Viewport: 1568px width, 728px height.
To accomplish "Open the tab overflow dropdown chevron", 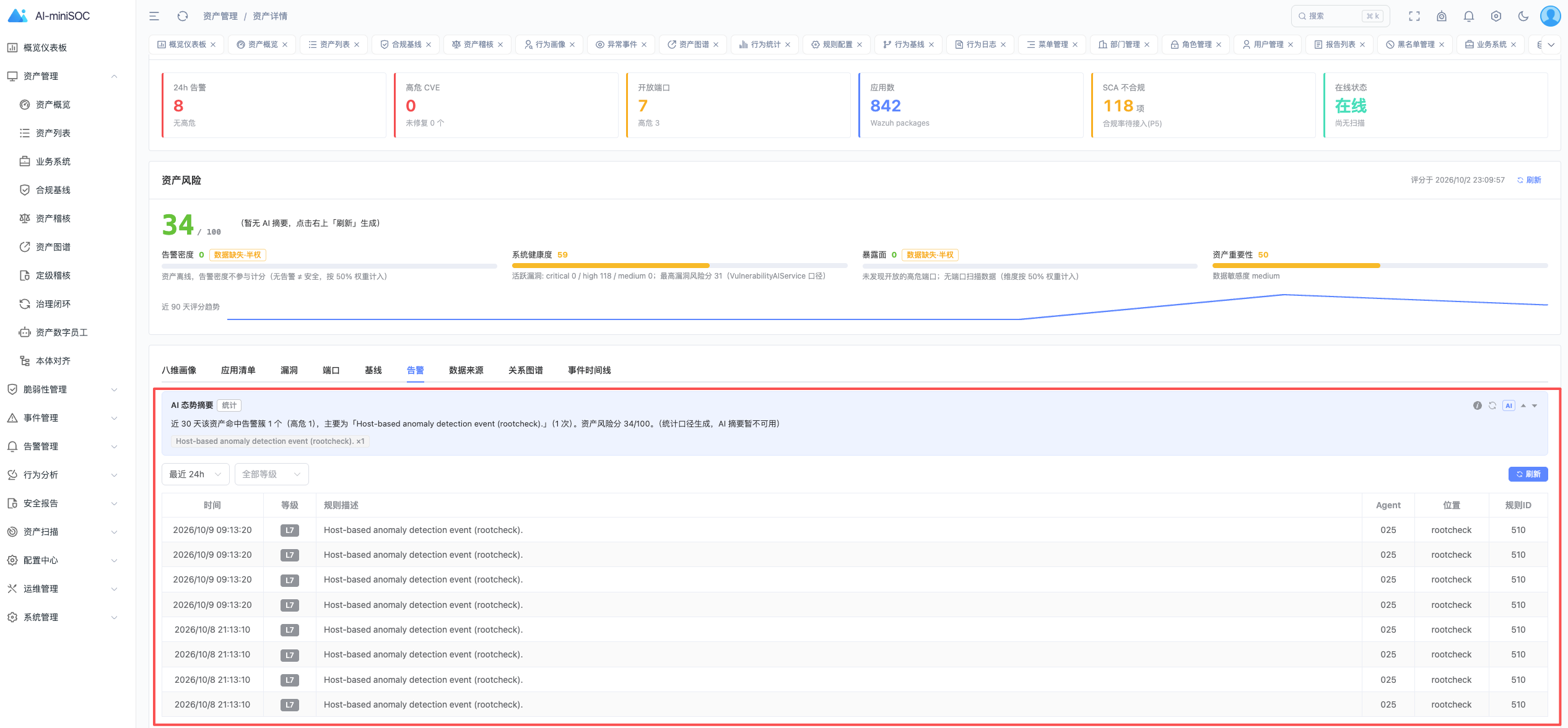I will [1551, 45].
